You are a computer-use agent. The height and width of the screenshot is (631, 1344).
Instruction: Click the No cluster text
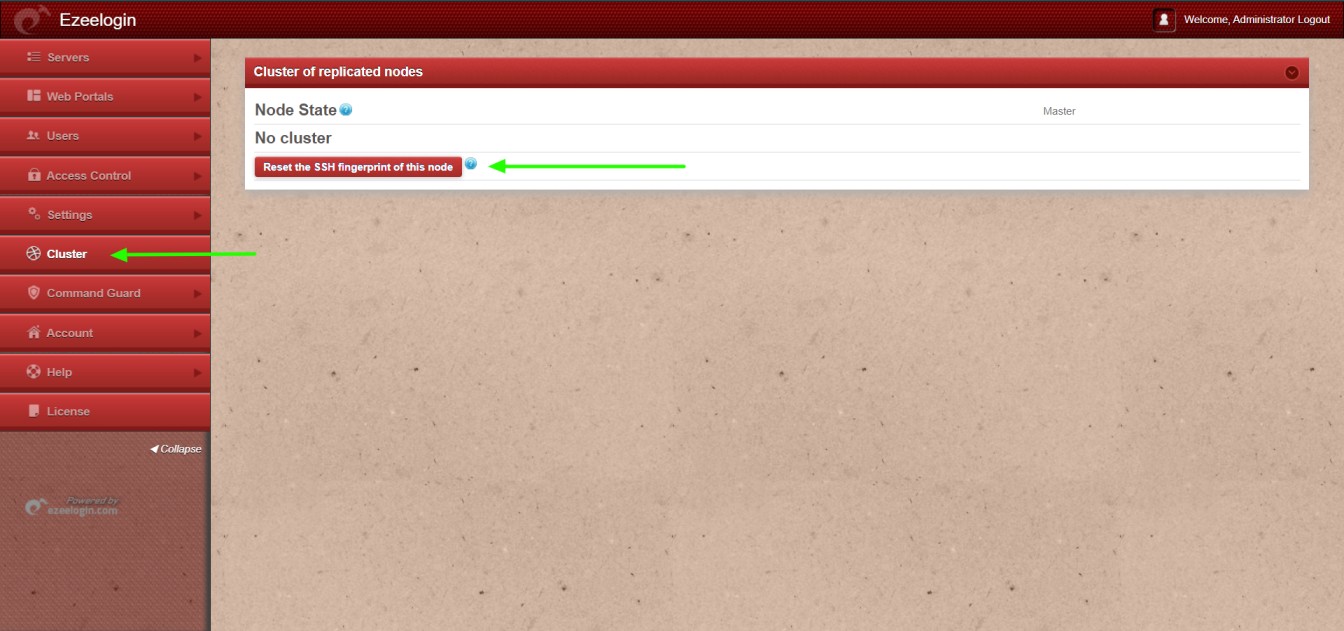pyautogui.click(x=293, y=138)
